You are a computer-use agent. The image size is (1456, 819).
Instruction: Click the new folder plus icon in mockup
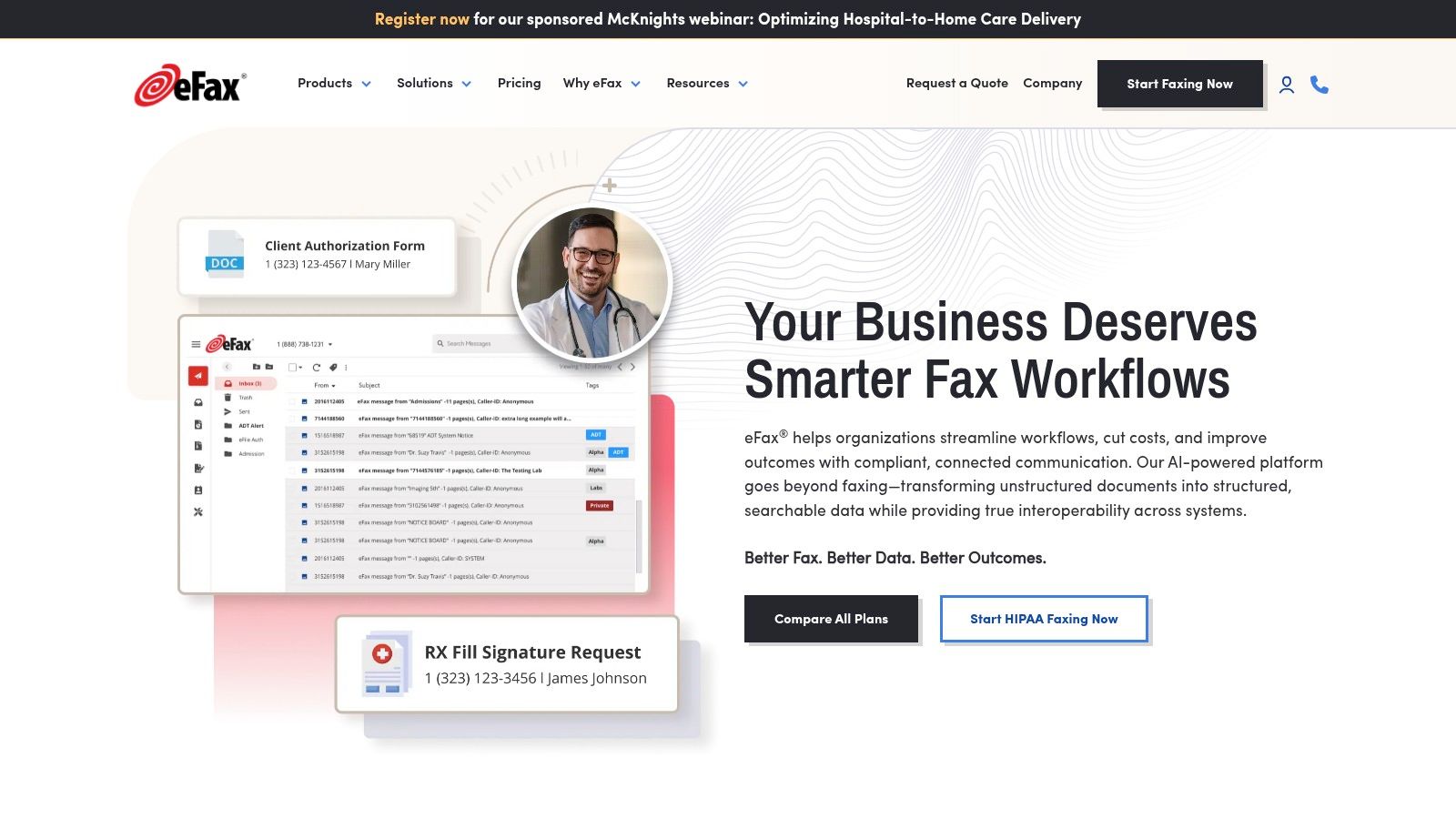[257, 367]
